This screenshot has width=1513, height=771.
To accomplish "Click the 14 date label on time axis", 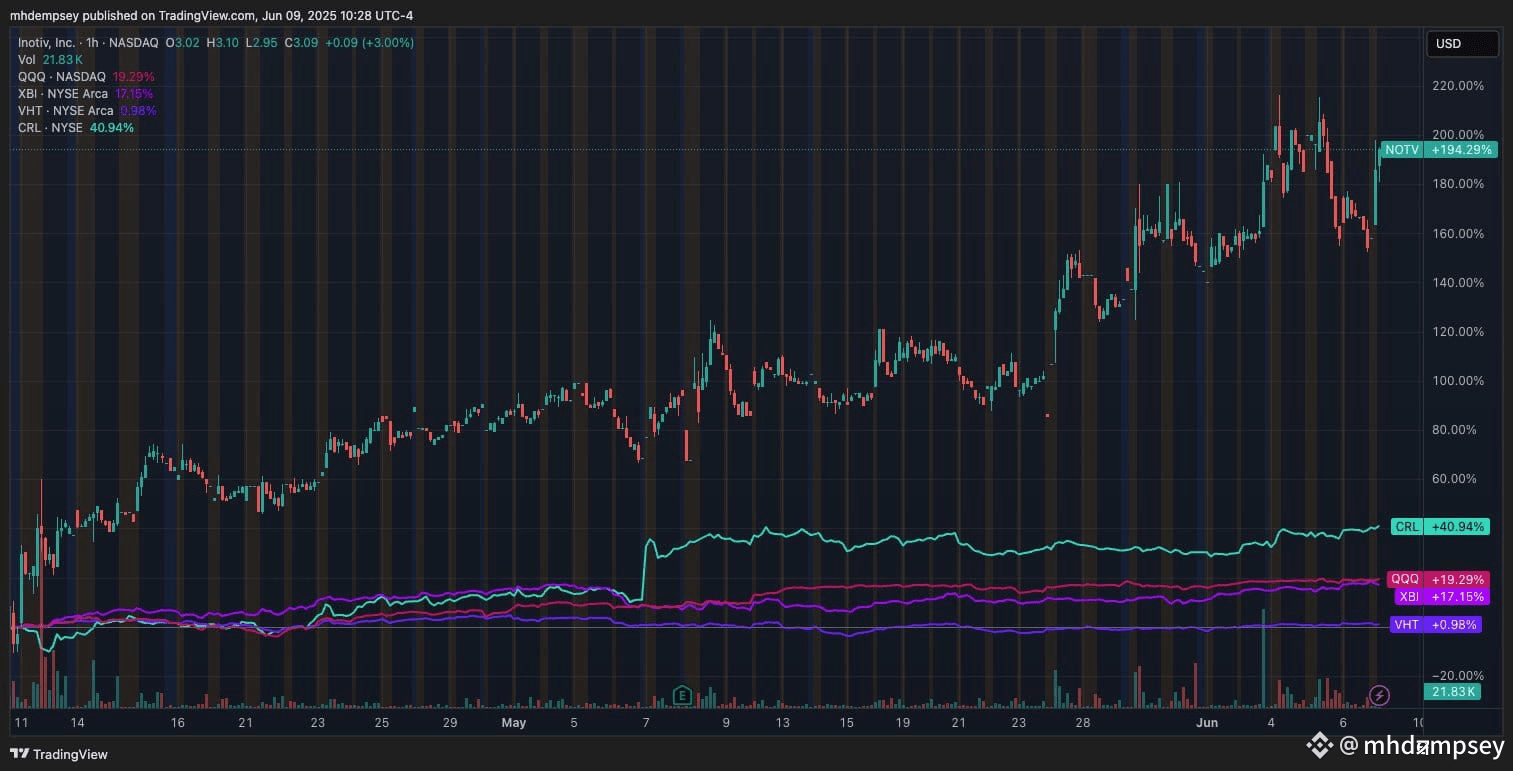I will [x=77, y=722].
